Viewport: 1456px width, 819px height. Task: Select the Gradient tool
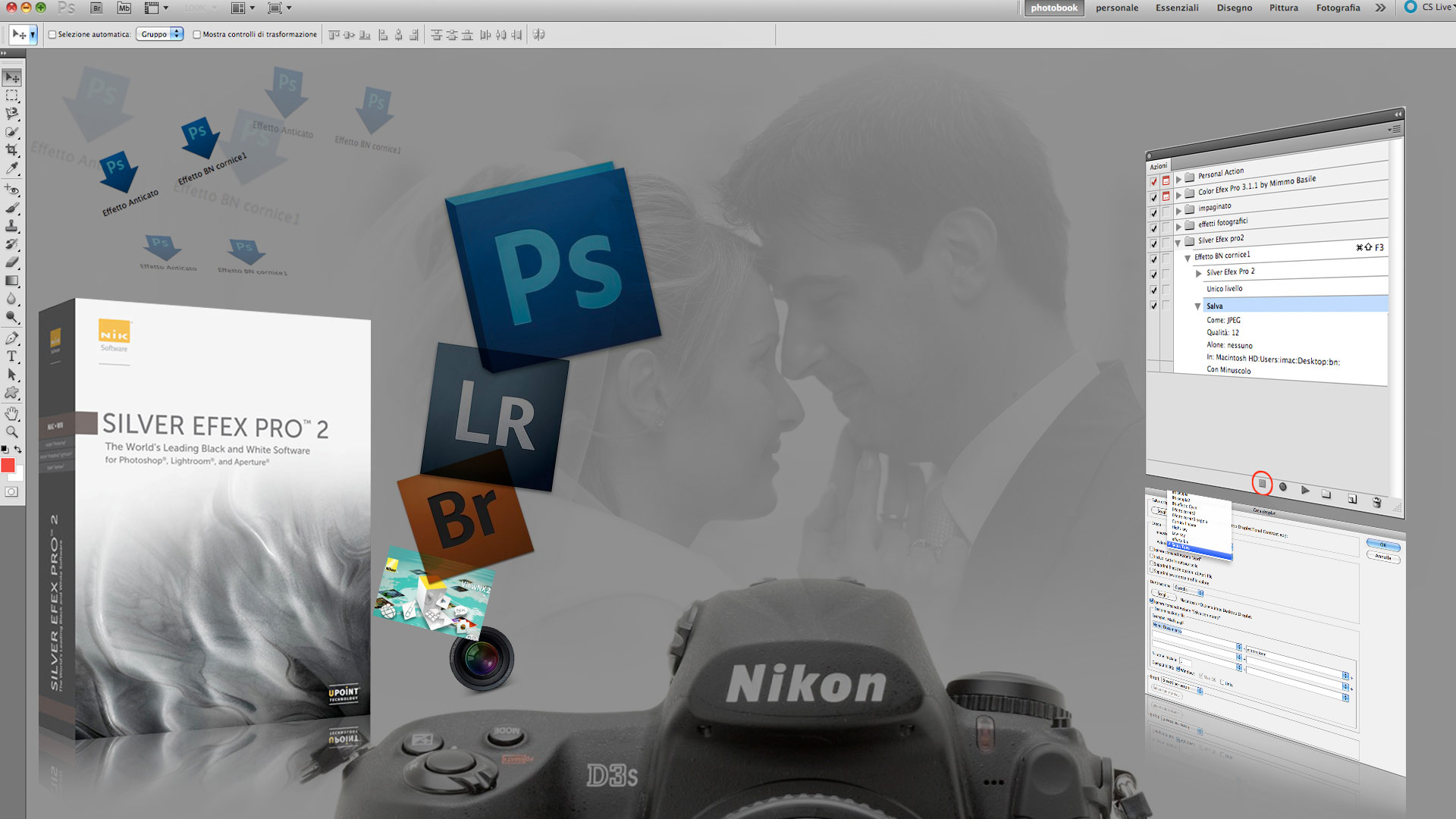[12, 281]
